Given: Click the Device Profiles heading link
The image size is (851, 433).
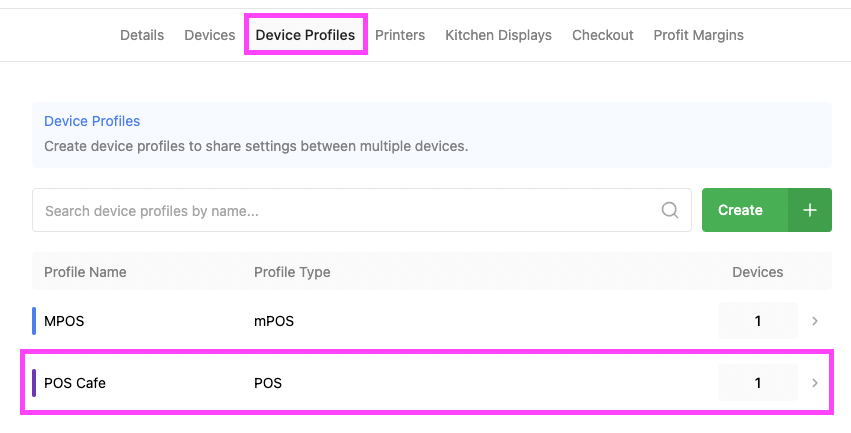Looking at the screenshot, I should click(92, 121).
